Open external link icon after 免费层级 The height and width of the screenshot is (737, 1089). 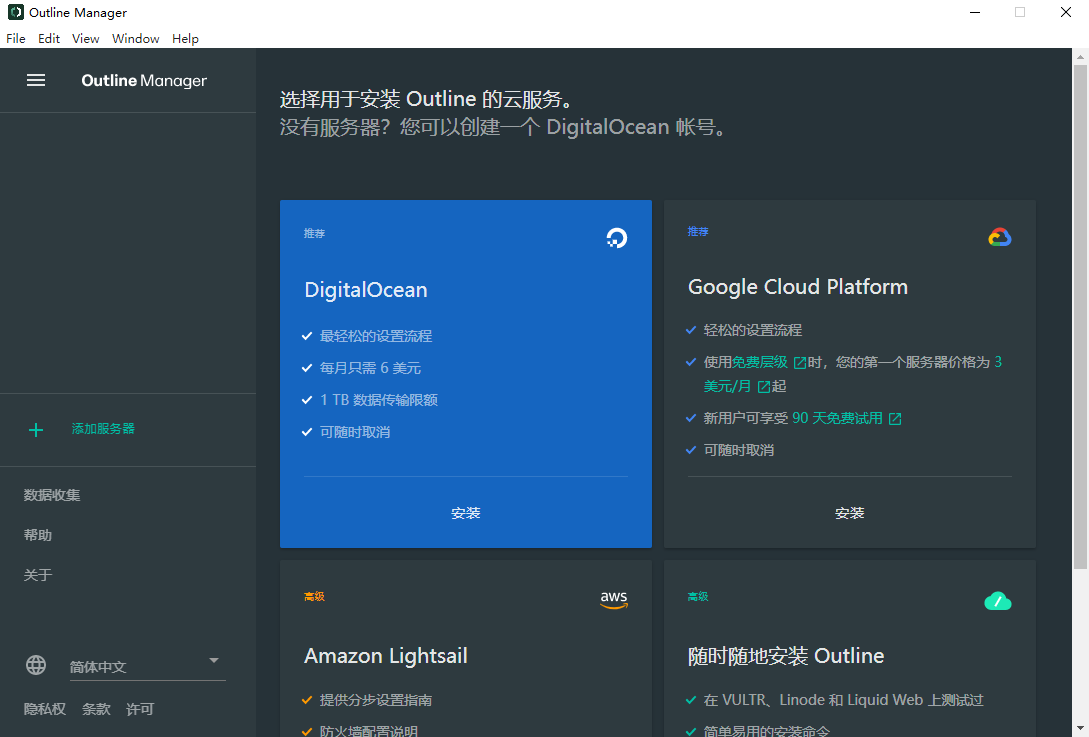tap(800, 363)
